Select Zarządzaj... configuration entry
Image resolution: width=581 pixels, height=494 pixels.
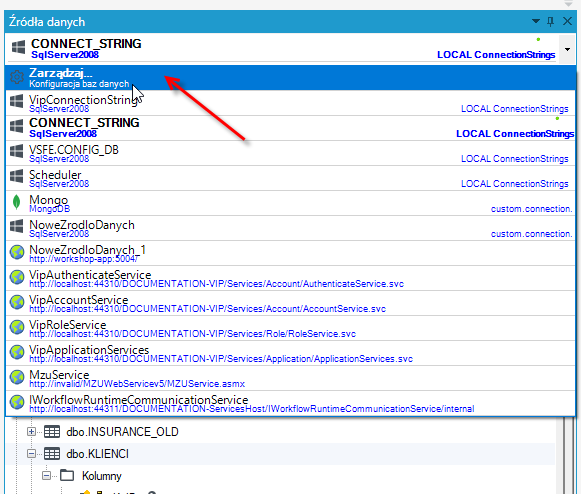[290, 78]
